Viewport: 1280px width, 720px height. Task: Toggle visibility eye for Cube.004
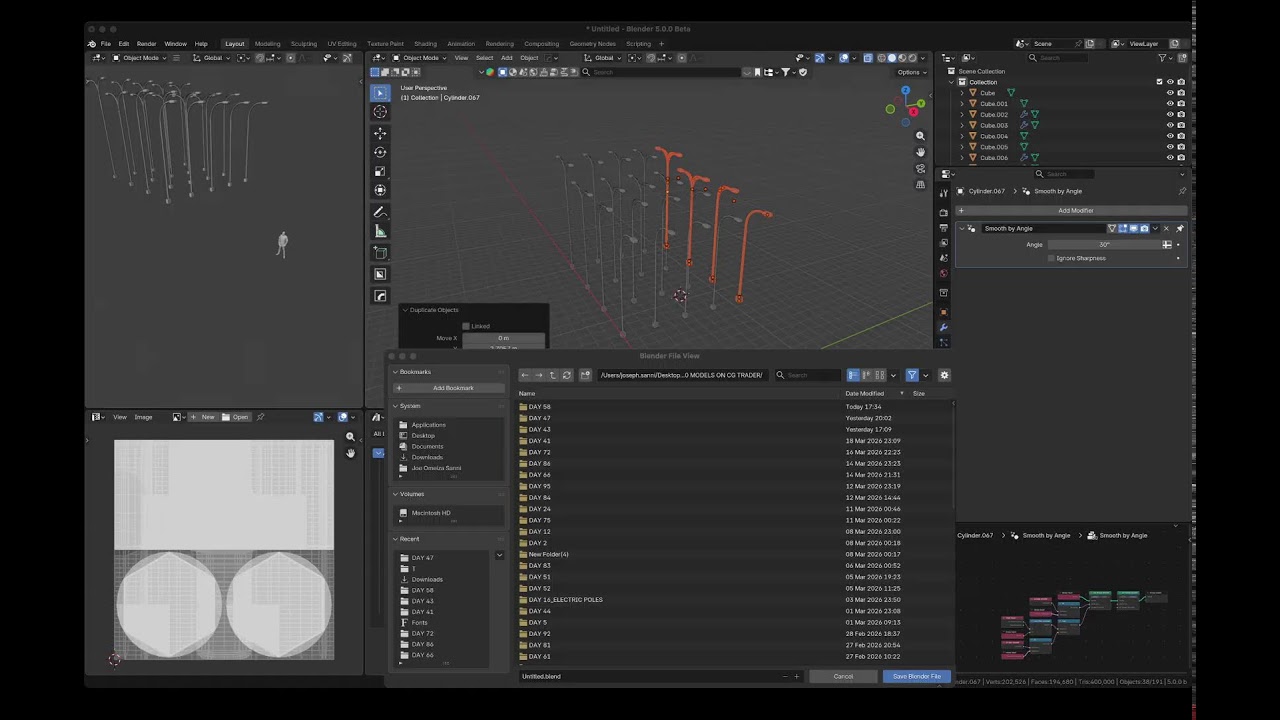[1170, 136]
